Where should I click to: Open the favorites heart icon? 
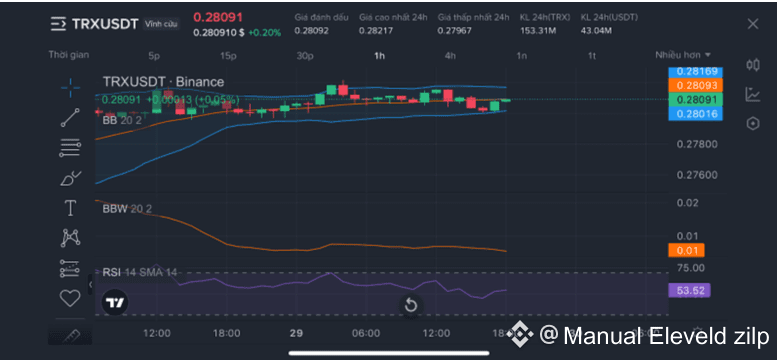click(70, 298)
